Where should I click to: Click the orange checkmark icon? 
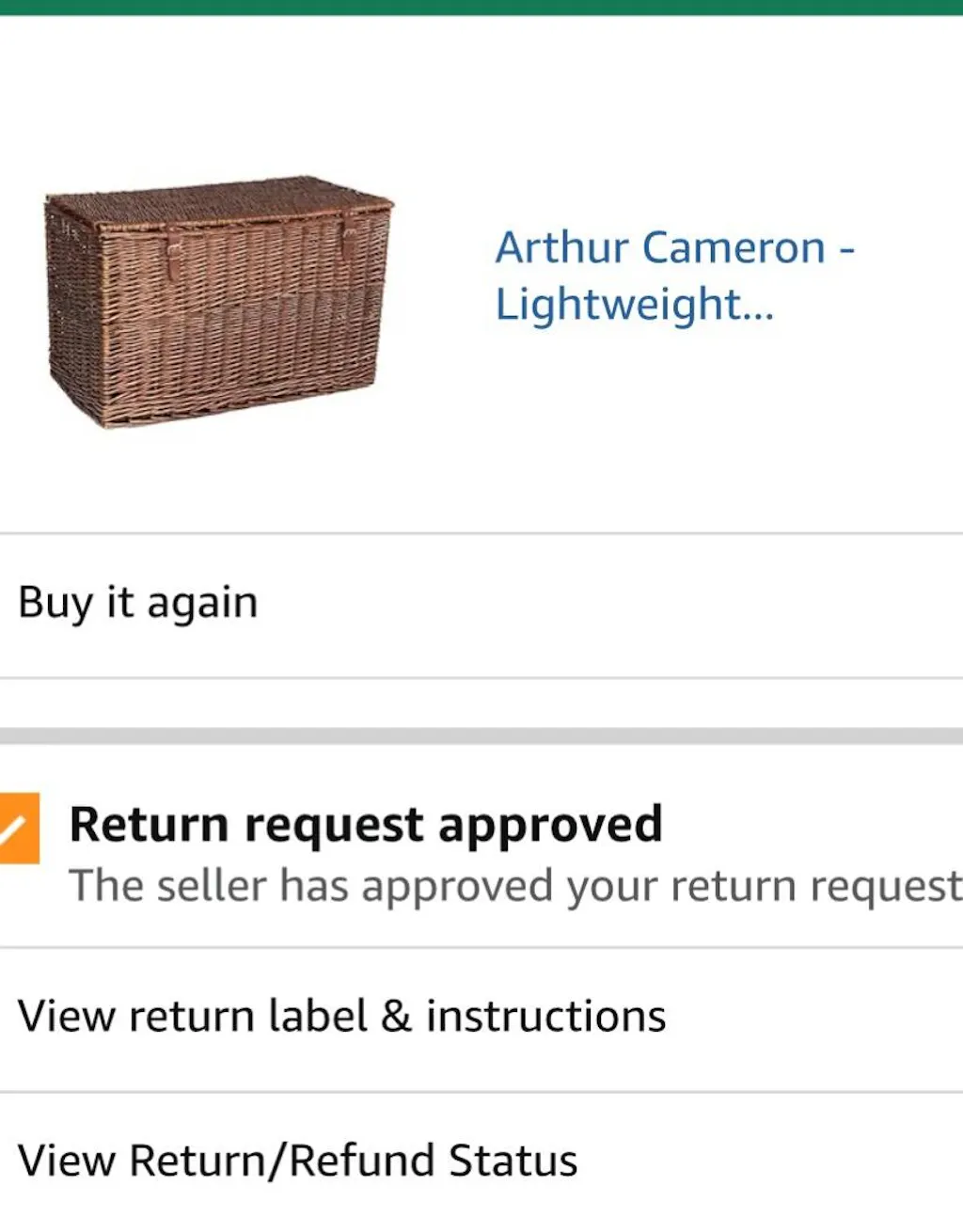coord(18,828)
